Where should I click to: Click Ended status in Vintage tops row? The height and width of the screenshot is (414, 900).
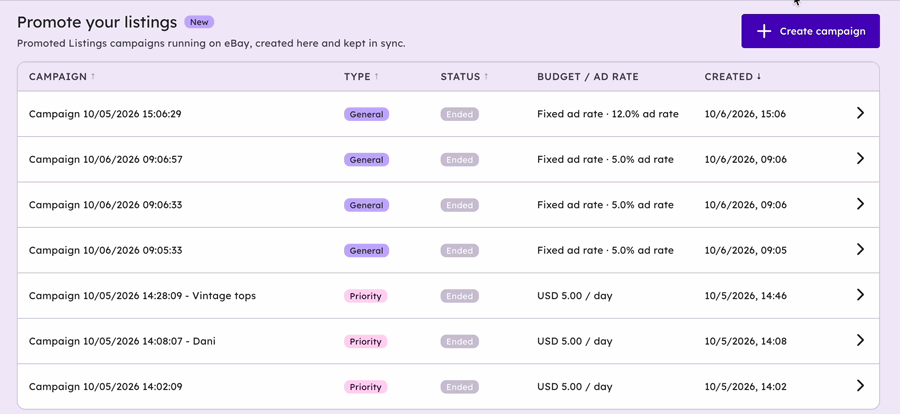point(460,296)
